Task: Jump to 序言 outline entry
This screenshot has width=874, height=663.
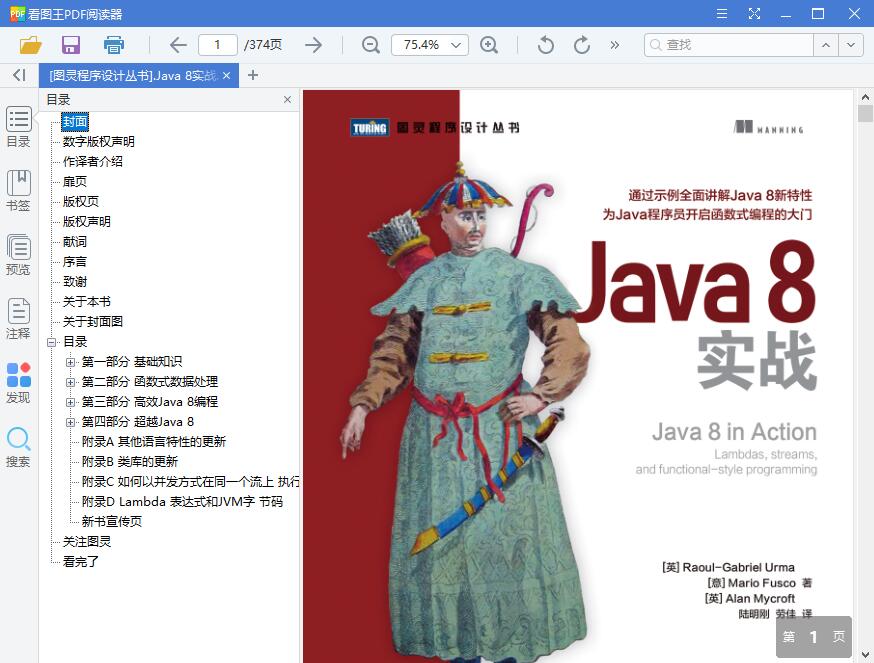Action: point(75,262)
